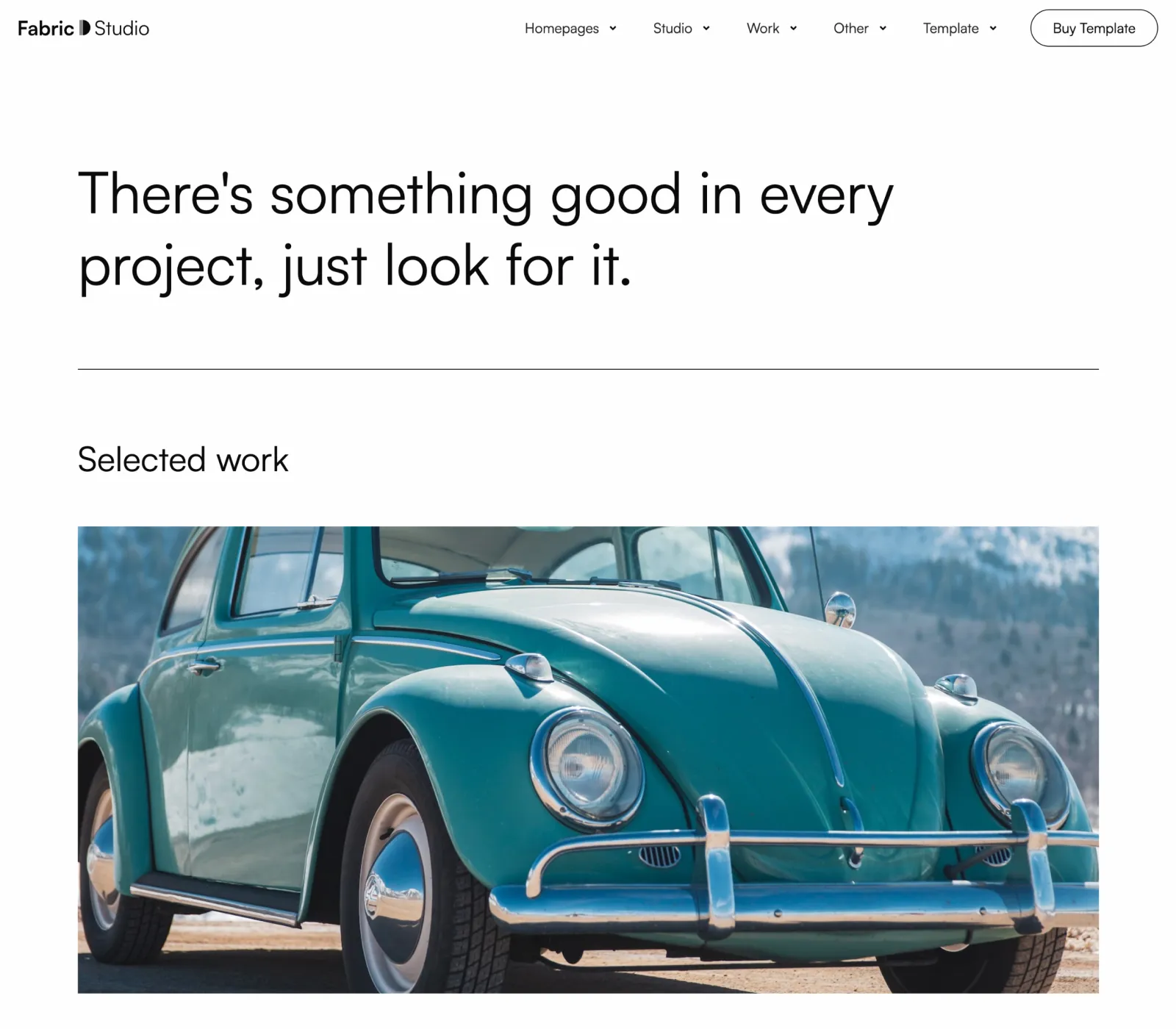Click the horizontal divider line below headline
The width and height of the screenshot is (1176, 1029).
[x=588, y=369]
